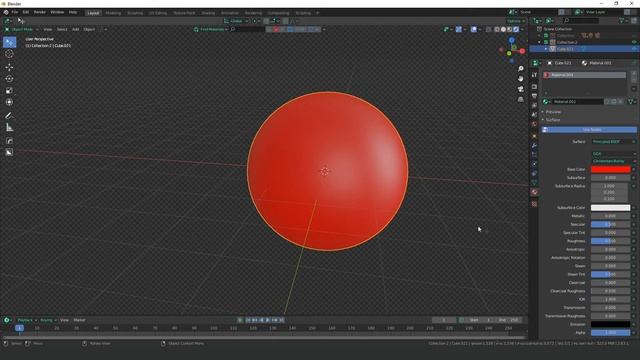Activate the Annotate tool
The image size is (640, 360).
point(9,116)
